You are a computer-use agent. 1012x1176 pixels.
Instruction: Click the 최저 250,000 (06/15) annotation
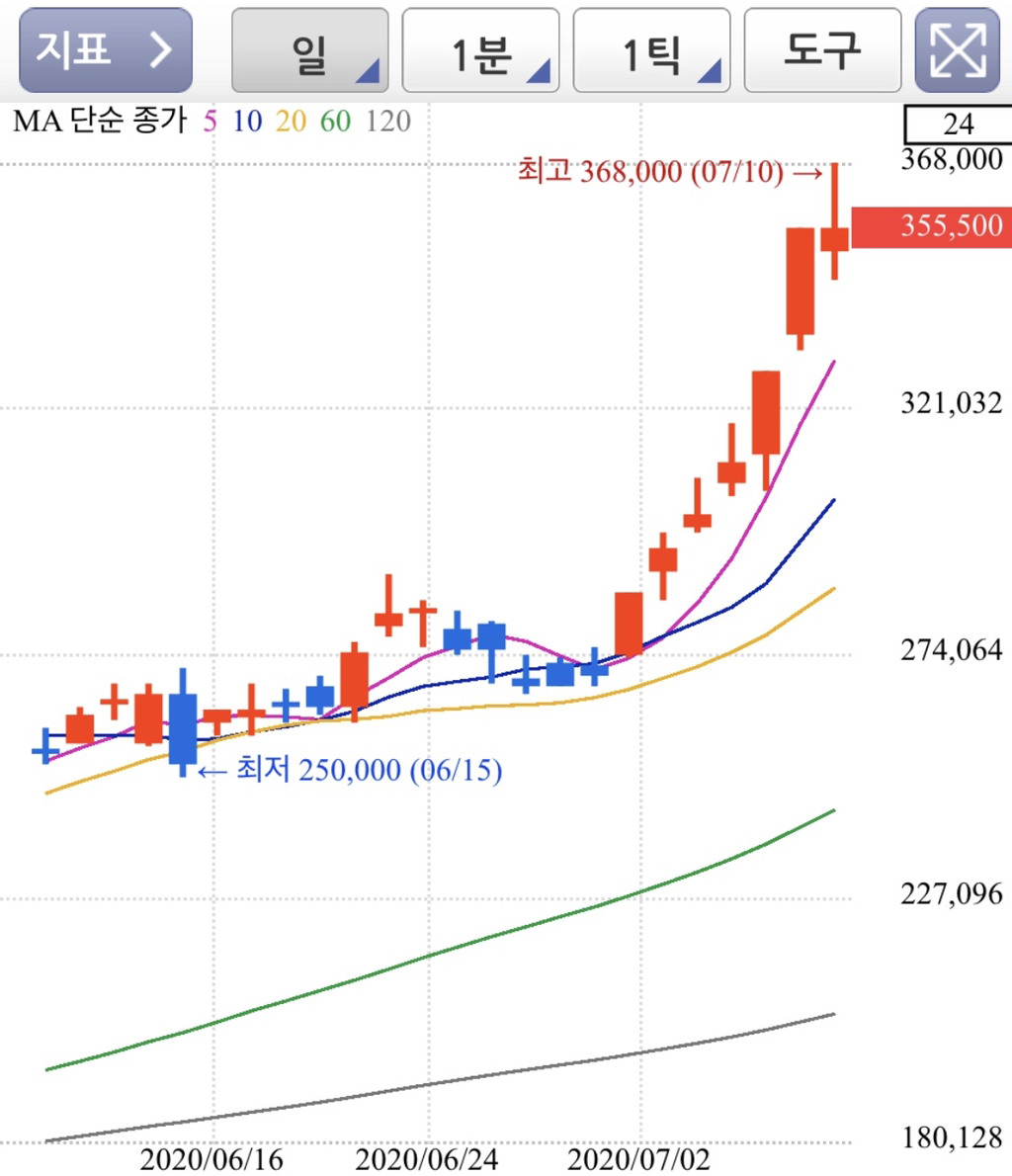[350, 770]
